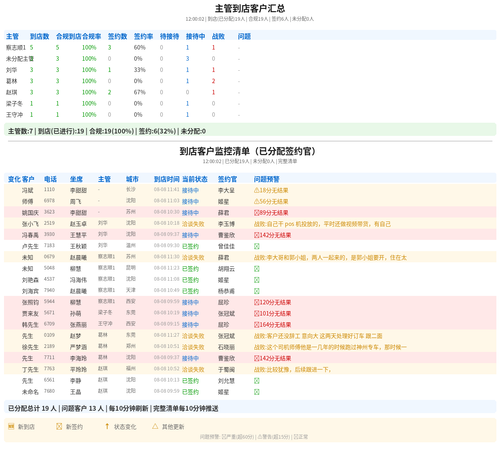Select the 签约率 column header
500x459 pixels.
pos(144,36)
